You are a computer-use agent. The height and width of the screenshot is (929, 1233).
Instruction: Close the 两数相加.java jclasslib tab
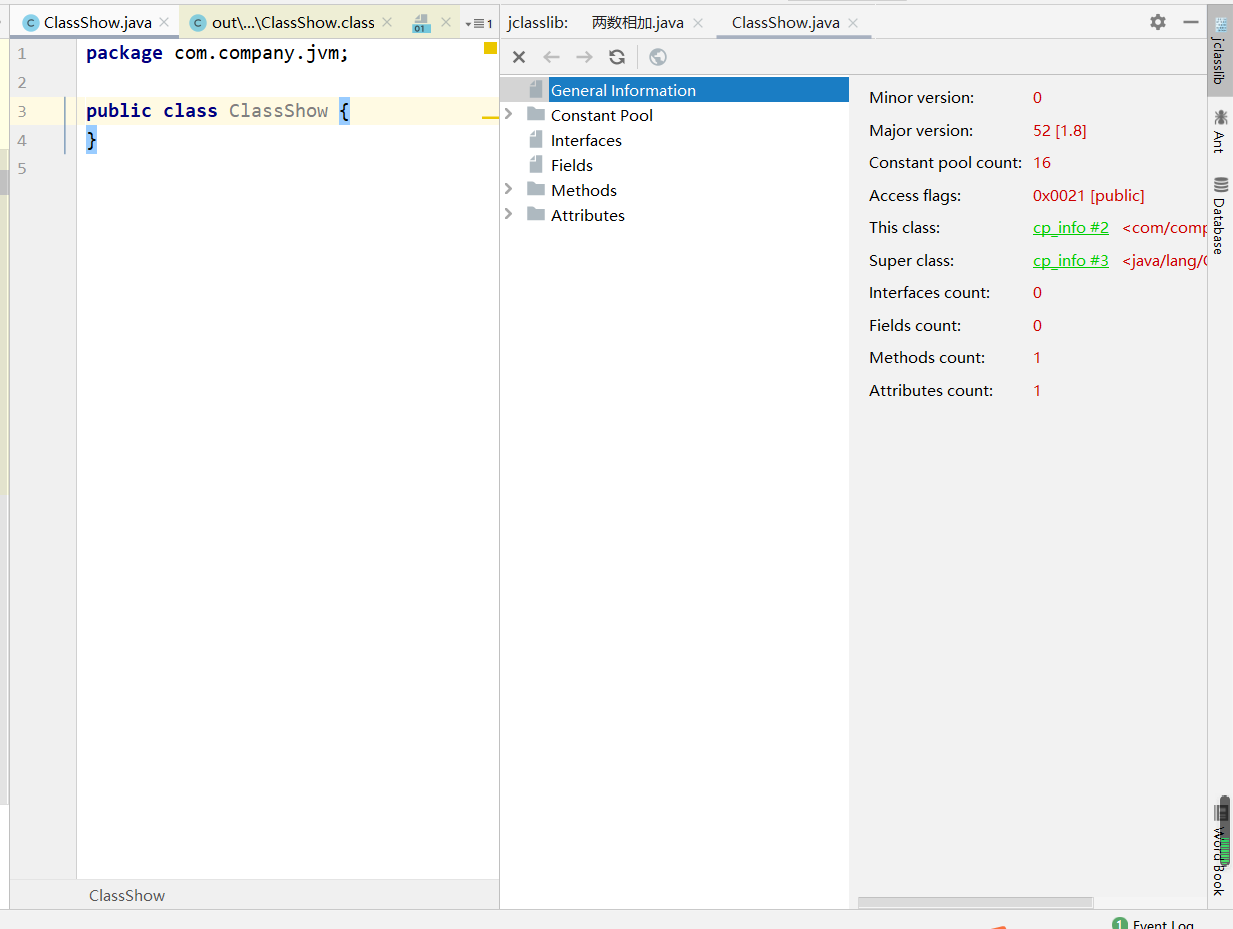697,23
